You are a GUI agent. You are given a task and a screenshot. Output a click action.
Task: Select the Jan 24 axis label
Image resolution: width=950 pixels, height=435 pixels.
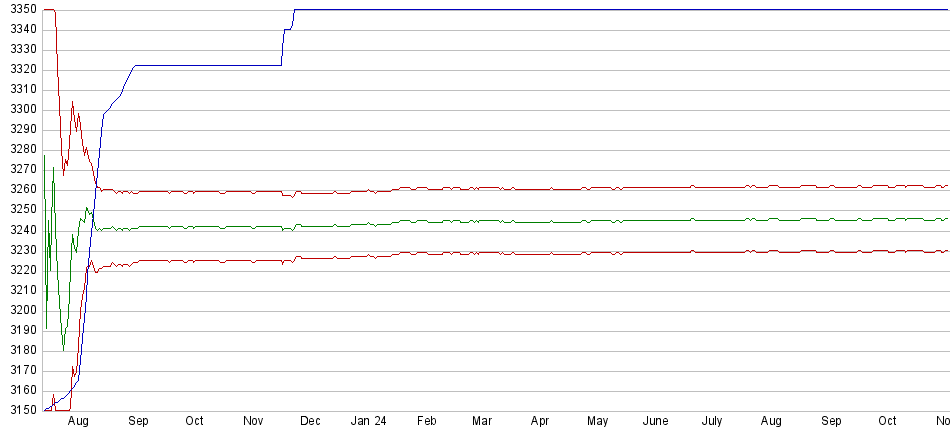pyautogui.click(x=368, y=422)
